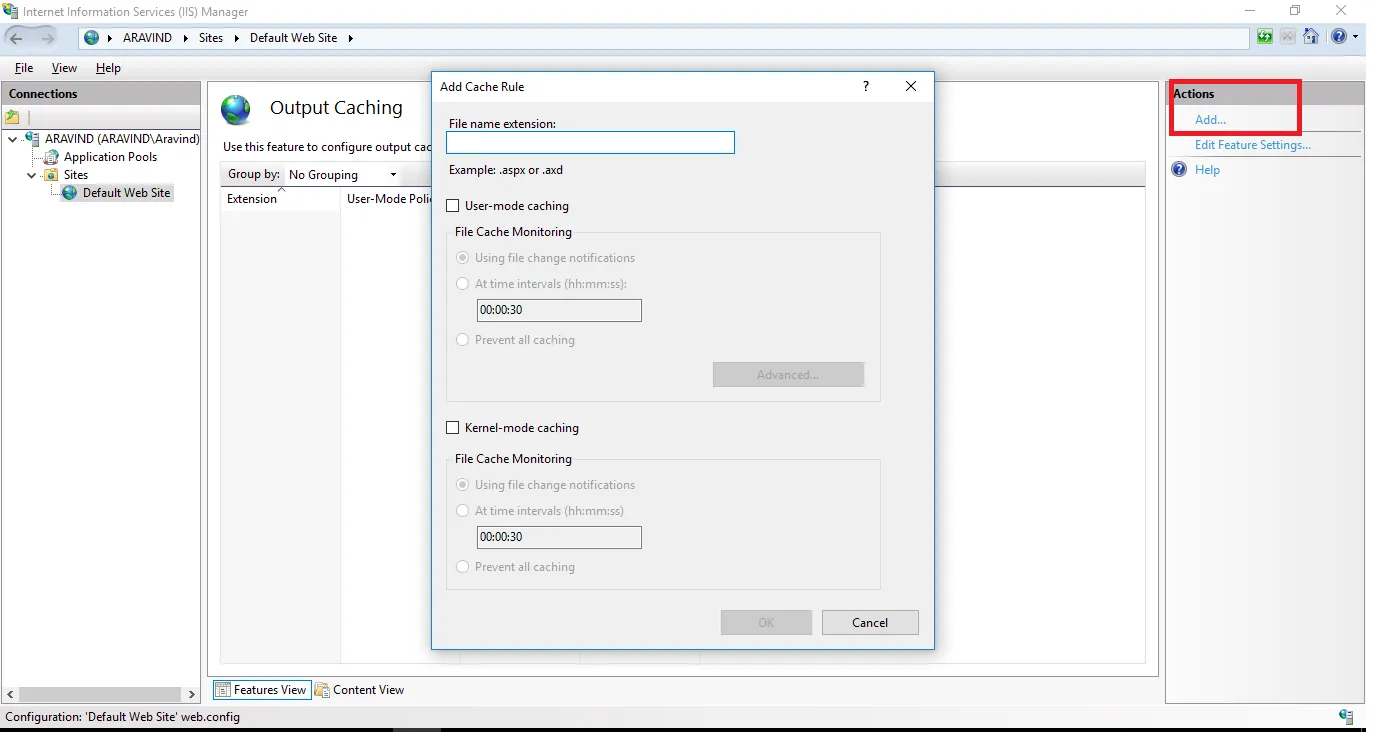Enable Kernel-mode caching
This screenshot has height=732, width=1384.
[453, 428]
